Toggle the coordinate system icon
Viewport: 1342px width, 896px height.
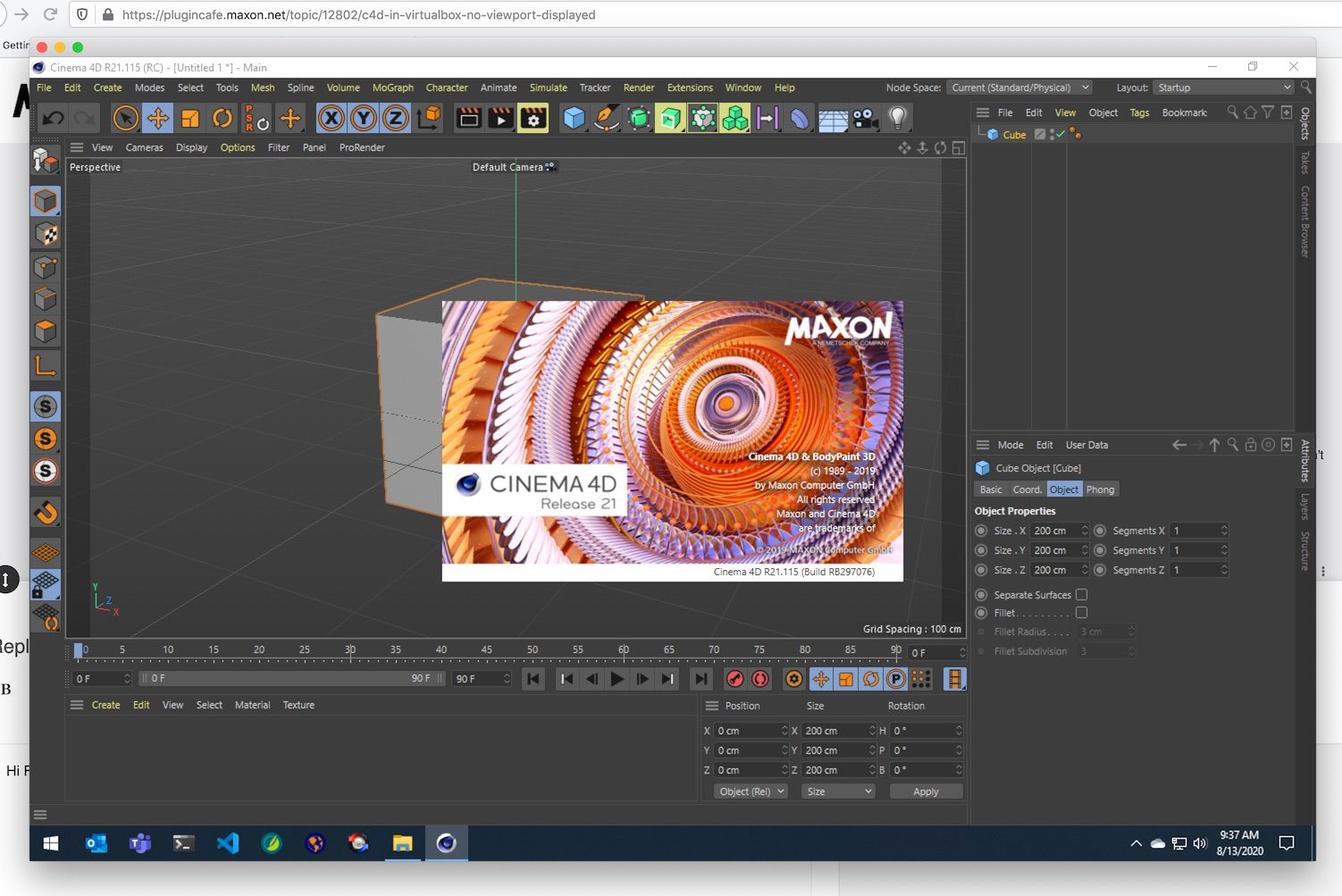pyautogui.click(x=429, y=118)
